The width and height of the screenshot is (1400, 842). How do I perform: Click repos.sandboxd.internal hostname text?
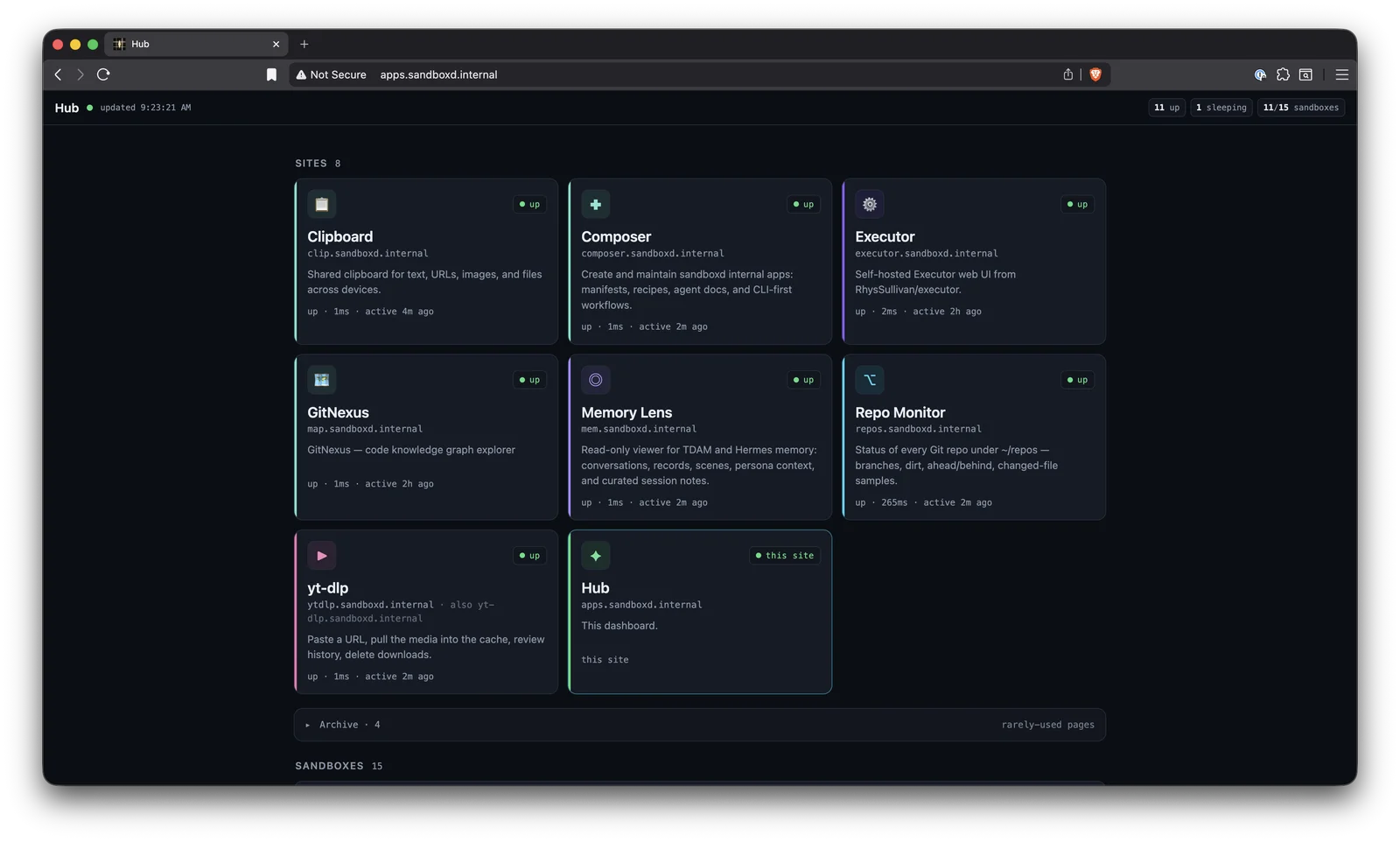[918, 430]
